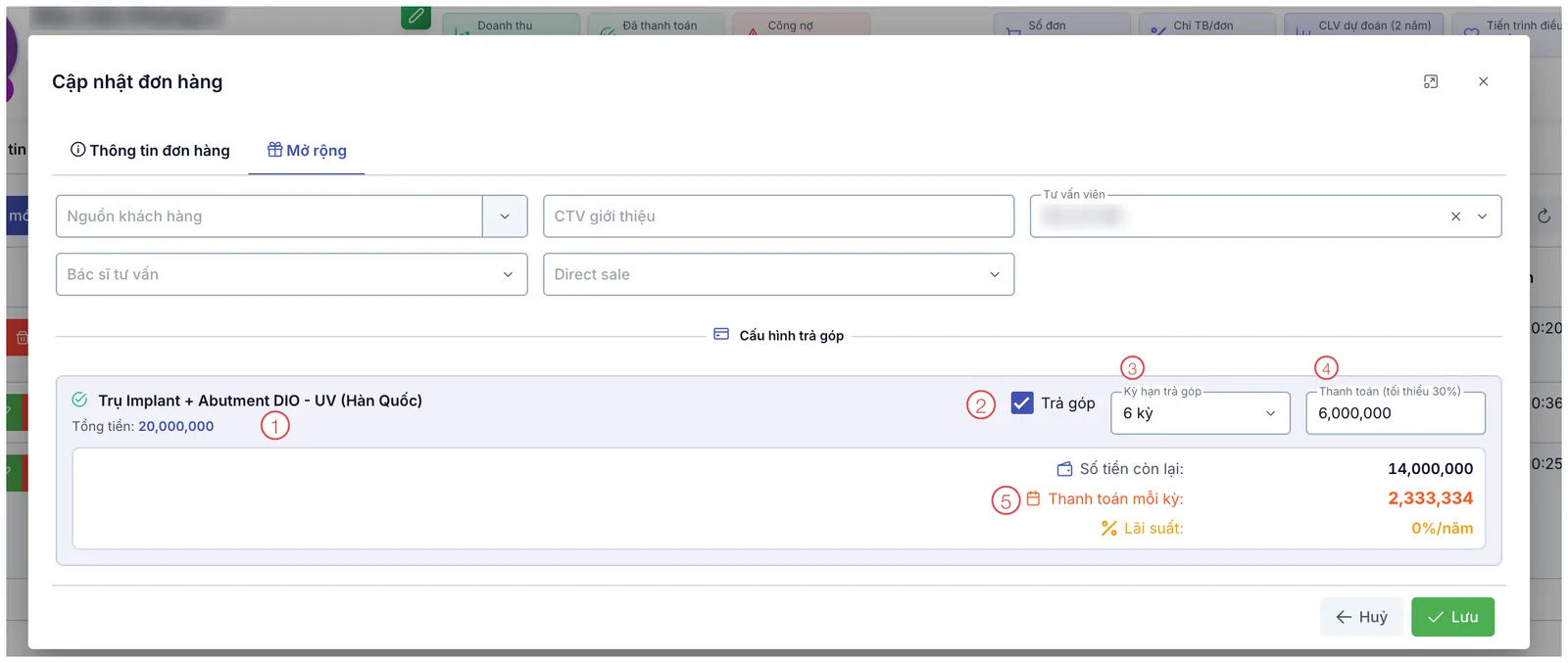The image size is (1568, 663).
Task: Click the Lãi suất label
Action: pyautogui.click(x=1154, y=528)
